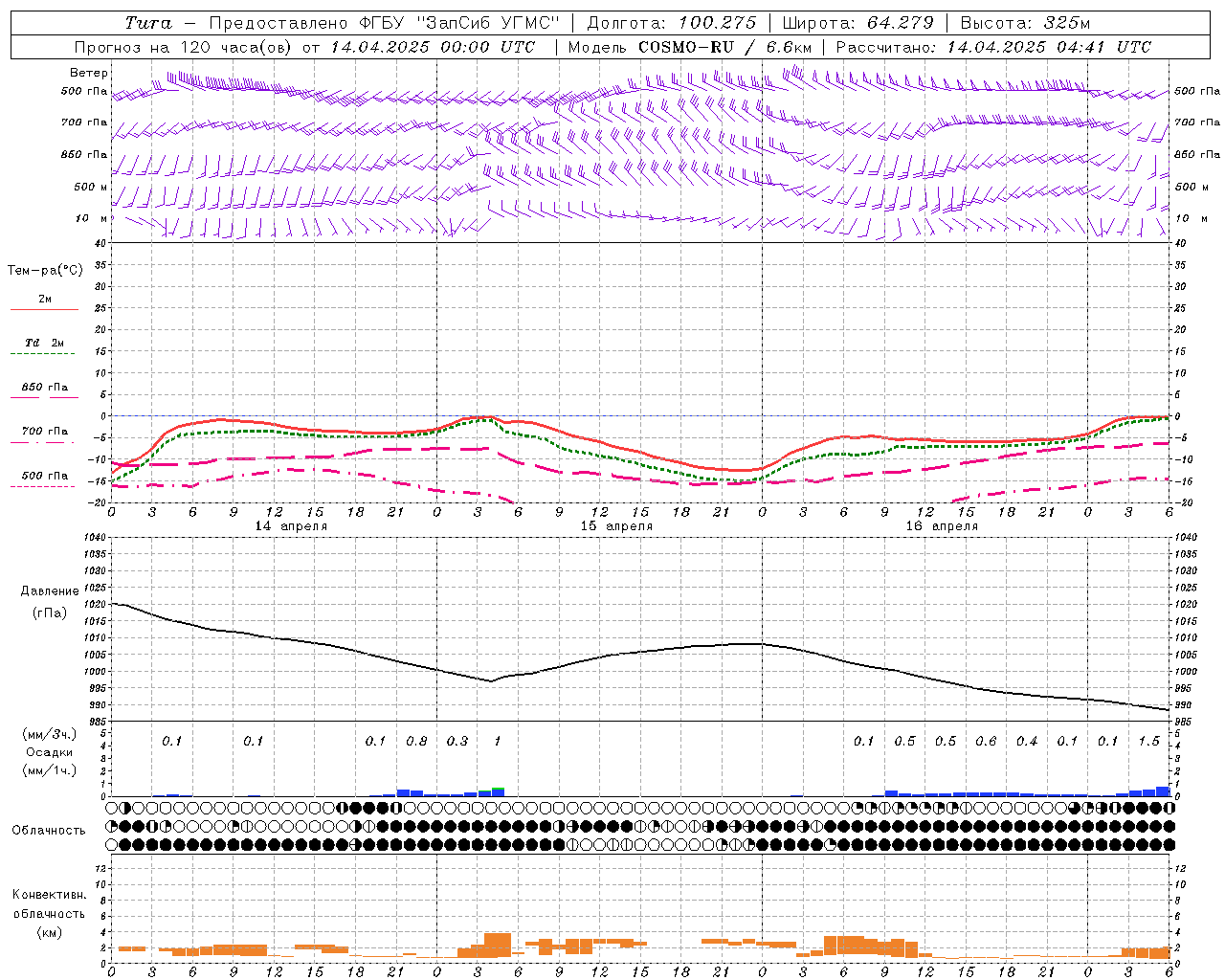The image size is (1225, 980).
Task: Click the "Облачность" cloud cover label
Action: click(49, 831)
